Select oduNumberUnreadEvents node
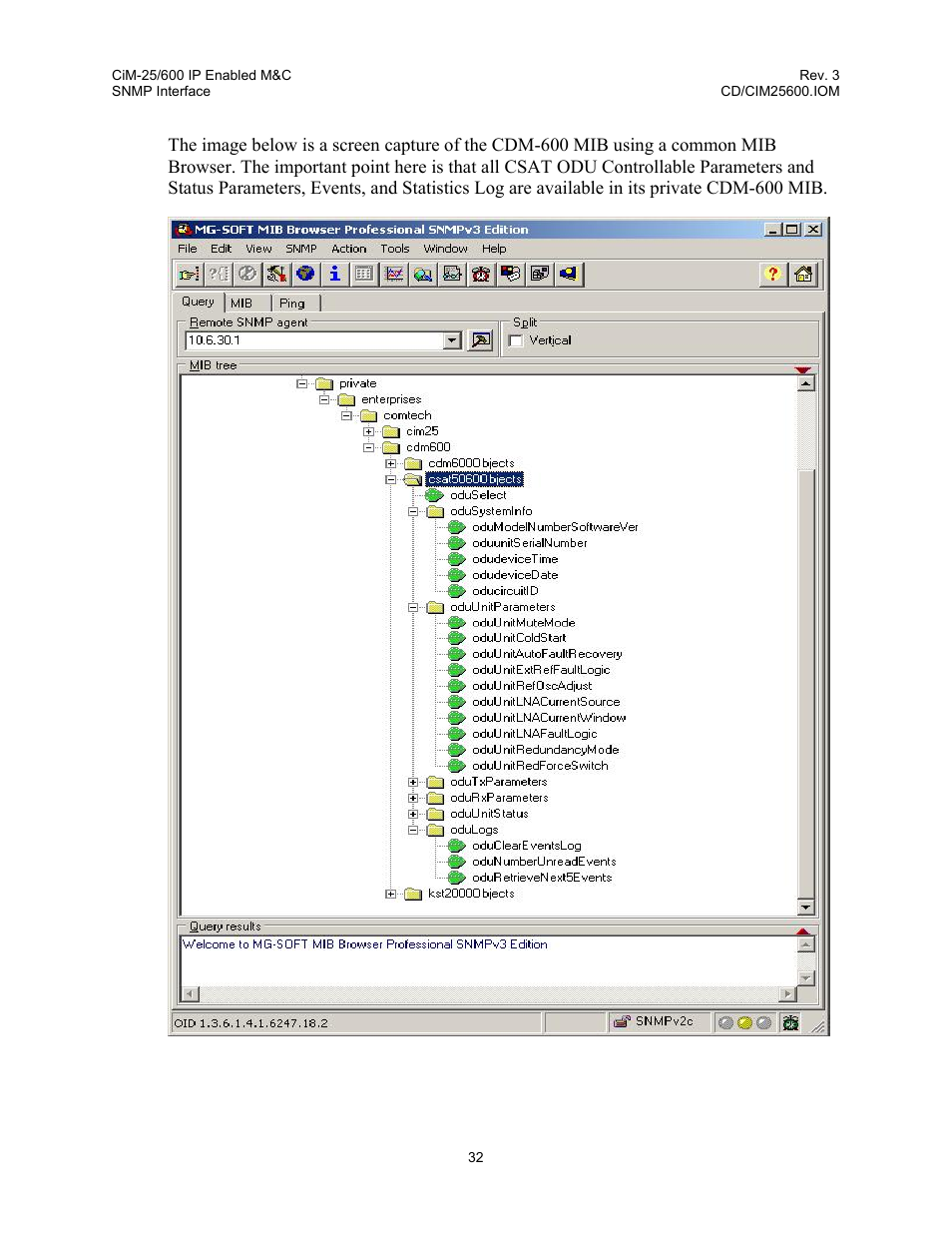 (544, 862)
